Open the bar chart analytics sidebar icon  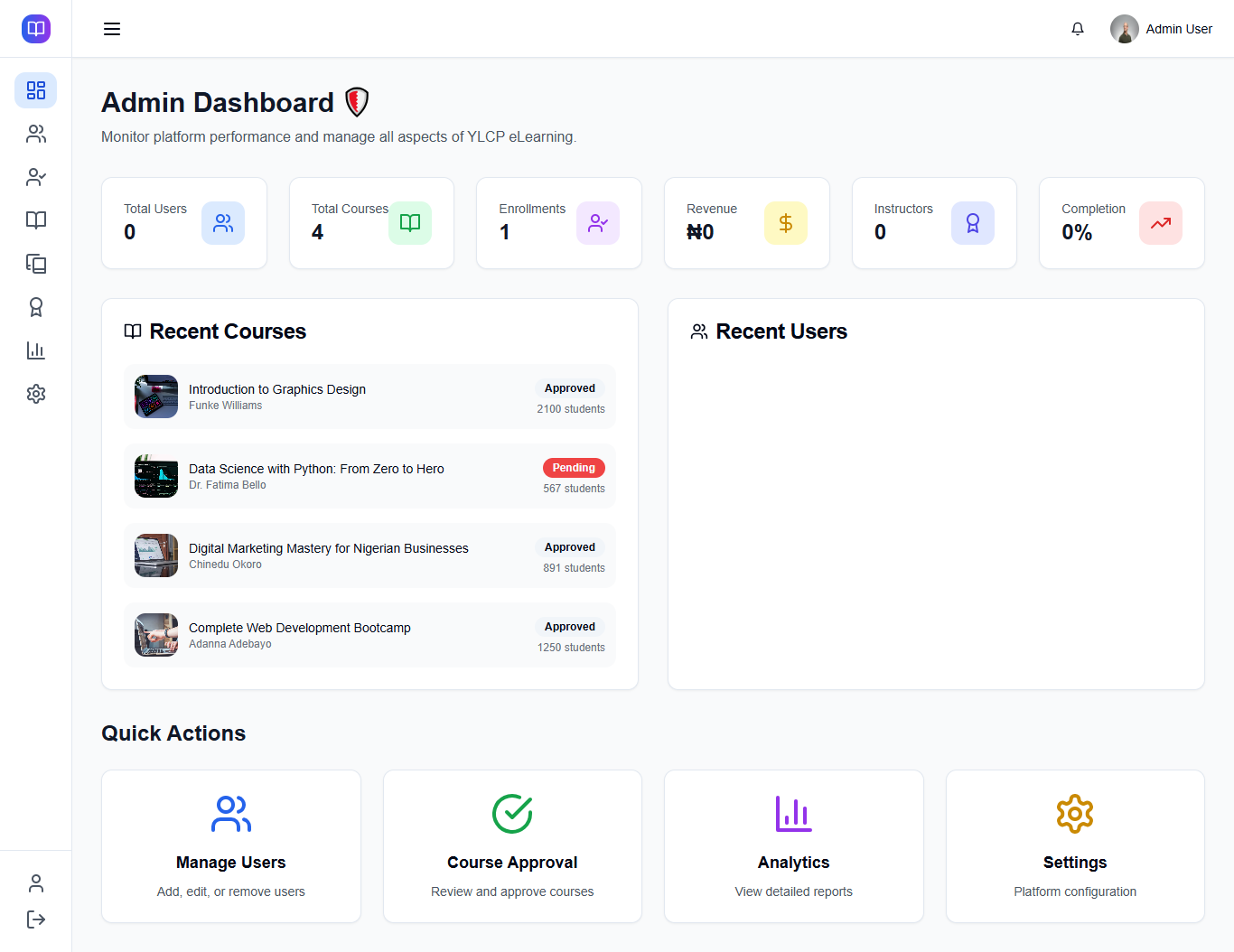(36, 350)
